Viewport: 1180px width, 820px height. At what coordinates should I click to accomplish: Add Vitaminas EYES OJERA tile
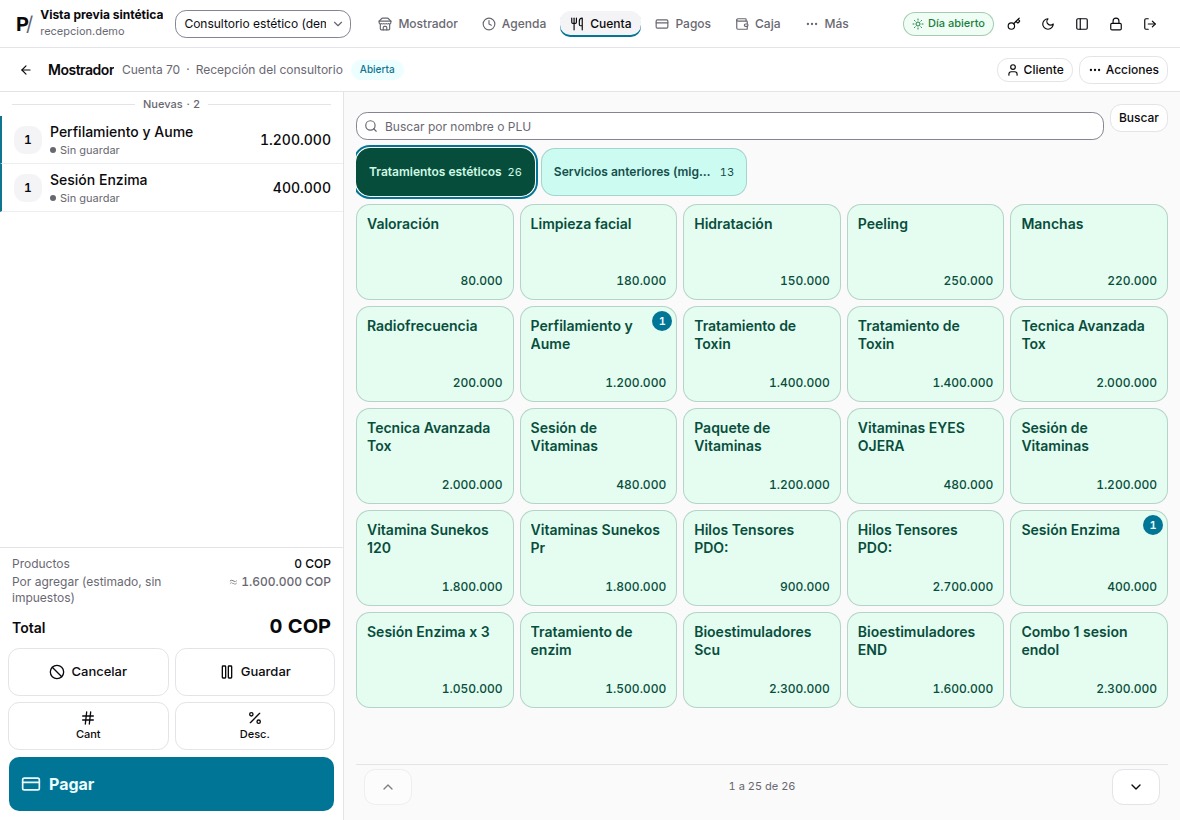tap(926, 456)
